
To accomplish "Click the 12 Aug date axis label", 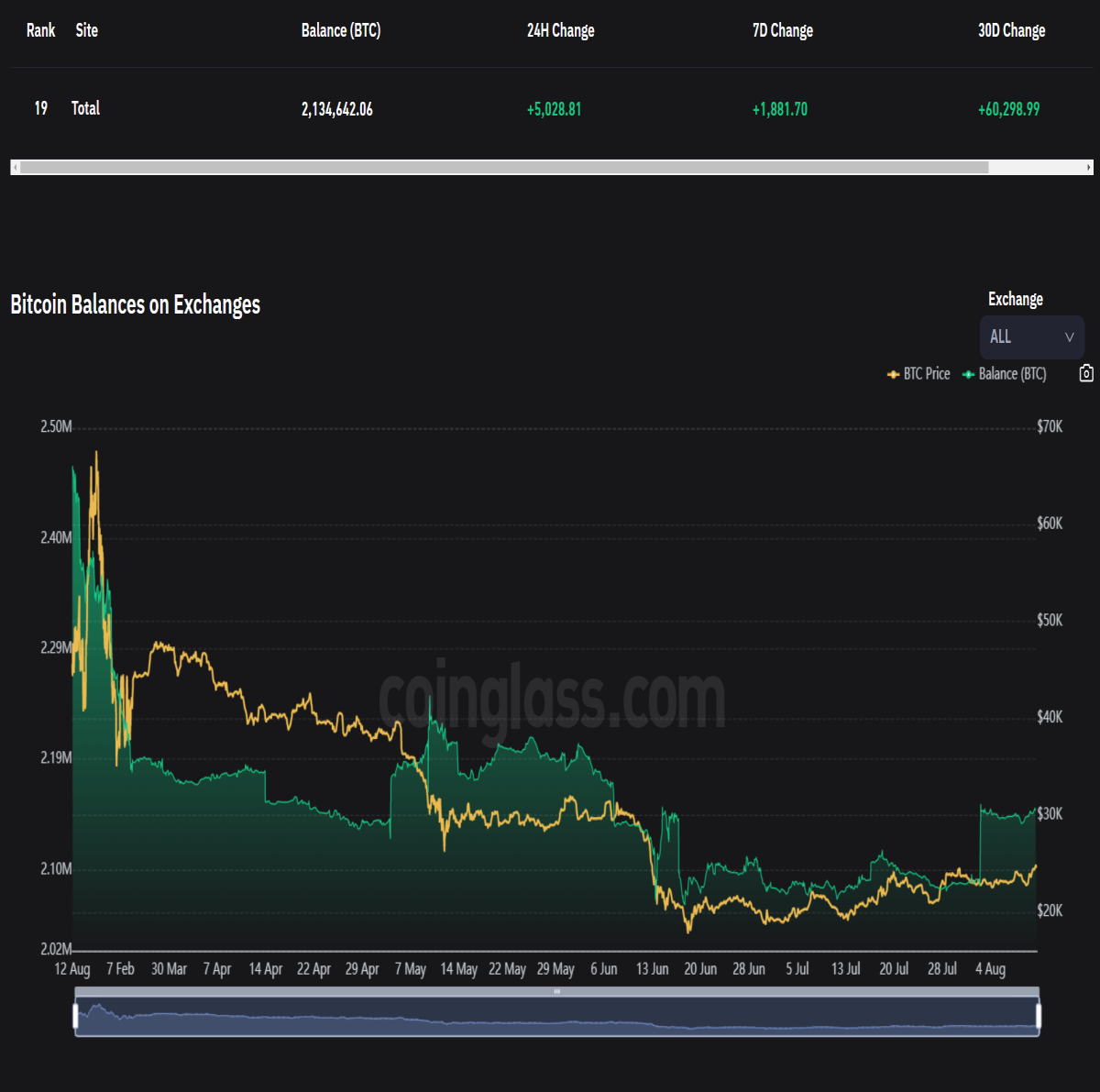I will point(72,969).
